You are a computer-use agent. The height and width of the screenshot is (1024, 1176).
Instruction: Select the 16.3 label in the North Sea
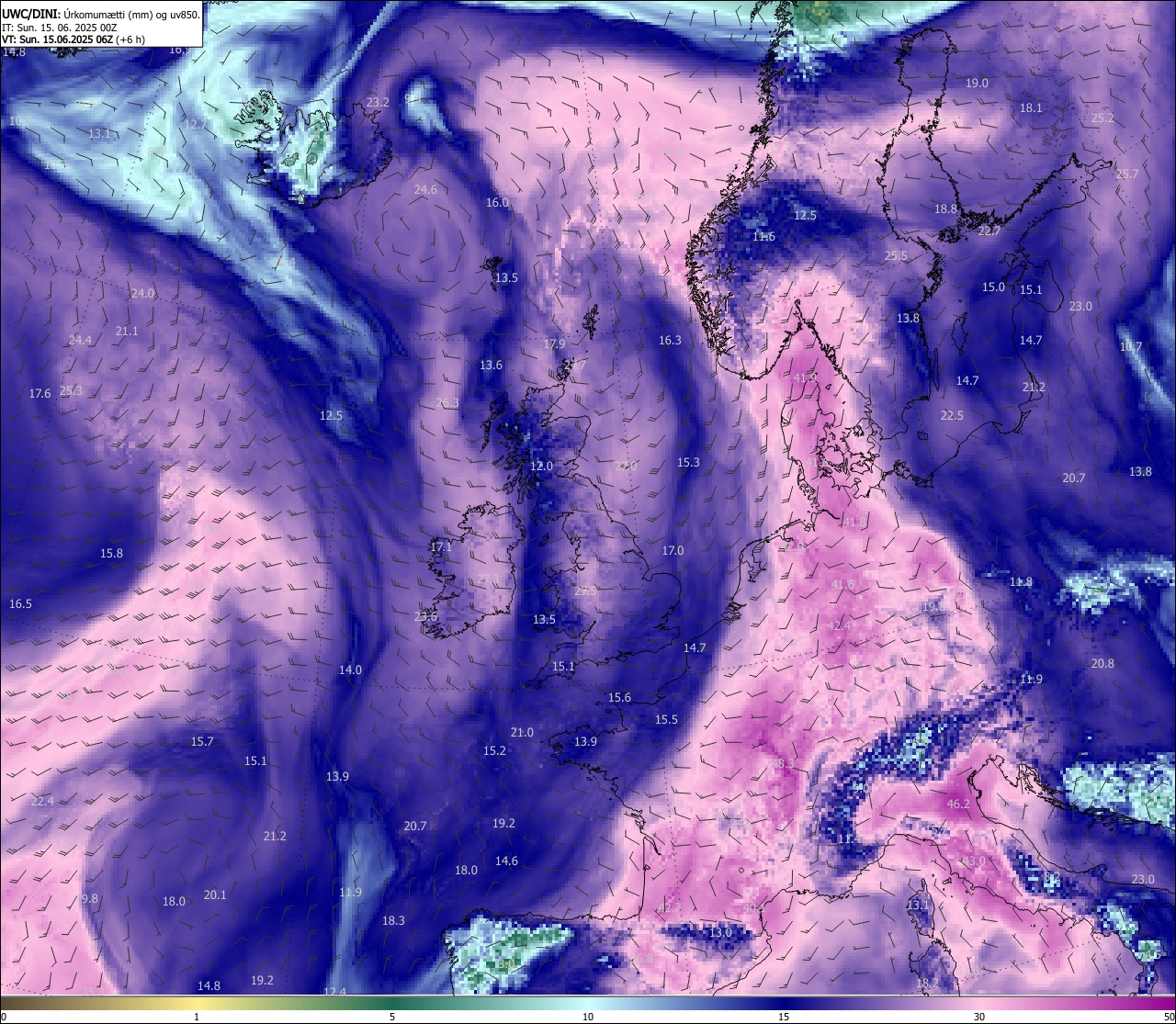(x=670, y=340)
